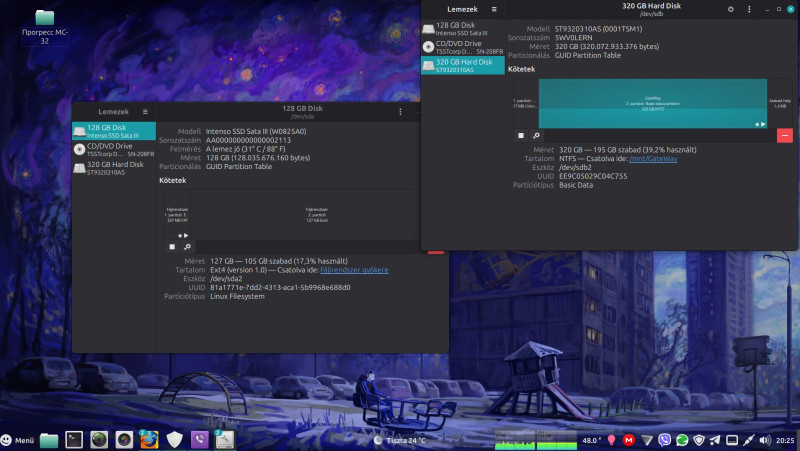Select CD/DVD Drive in 320 GB window sidebar
Screen dimensions: 800x451
tap(463, 47)
